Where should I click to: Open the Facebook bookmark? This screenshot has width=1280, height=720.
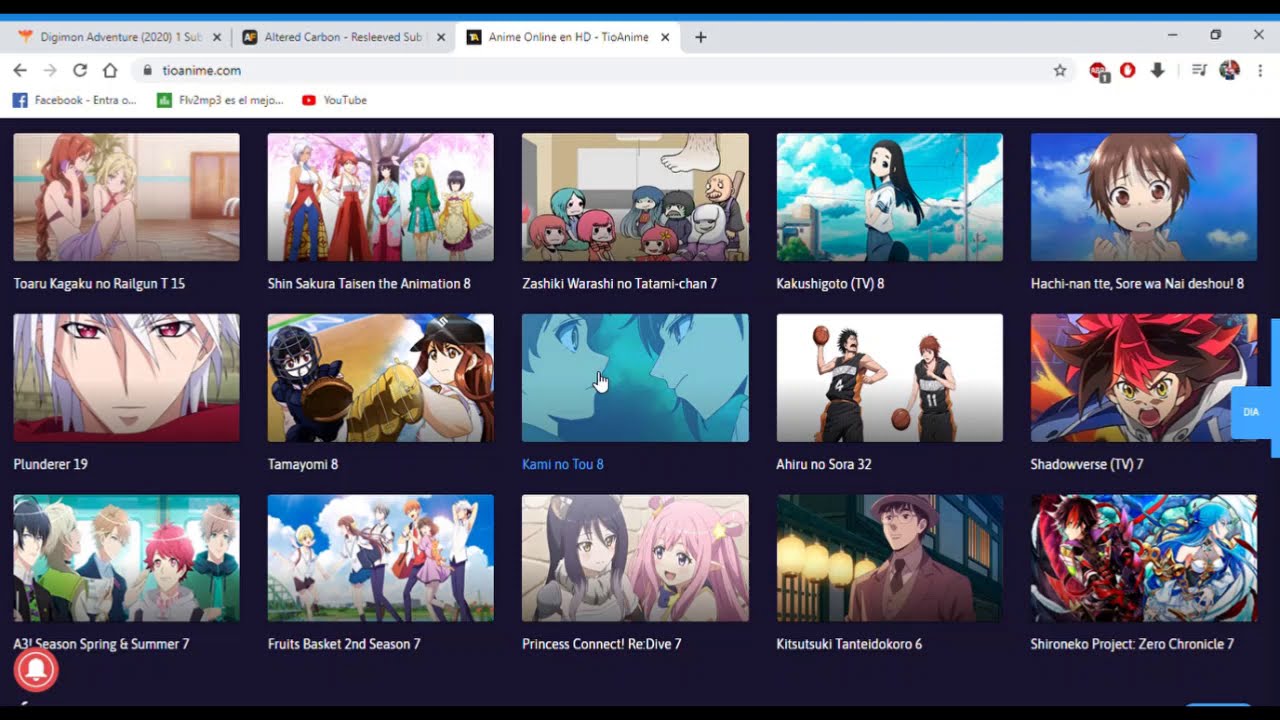pyautogui.click(x=74, y=100)
